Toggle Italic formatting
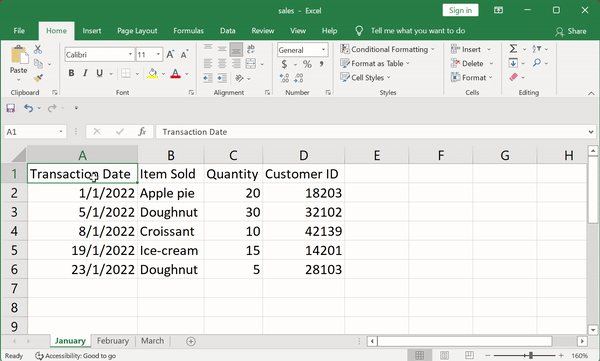This screenshot has width=600, height=361. click(85, 73)
